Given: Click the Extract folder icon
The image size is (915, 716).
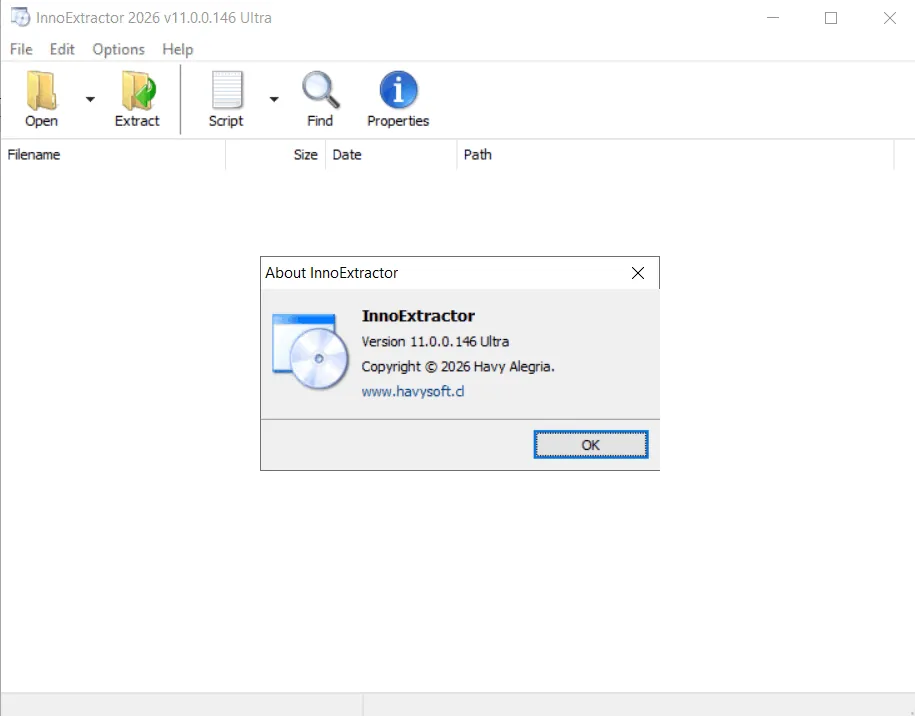Looking at the screenshot, I should pos(138,90).
